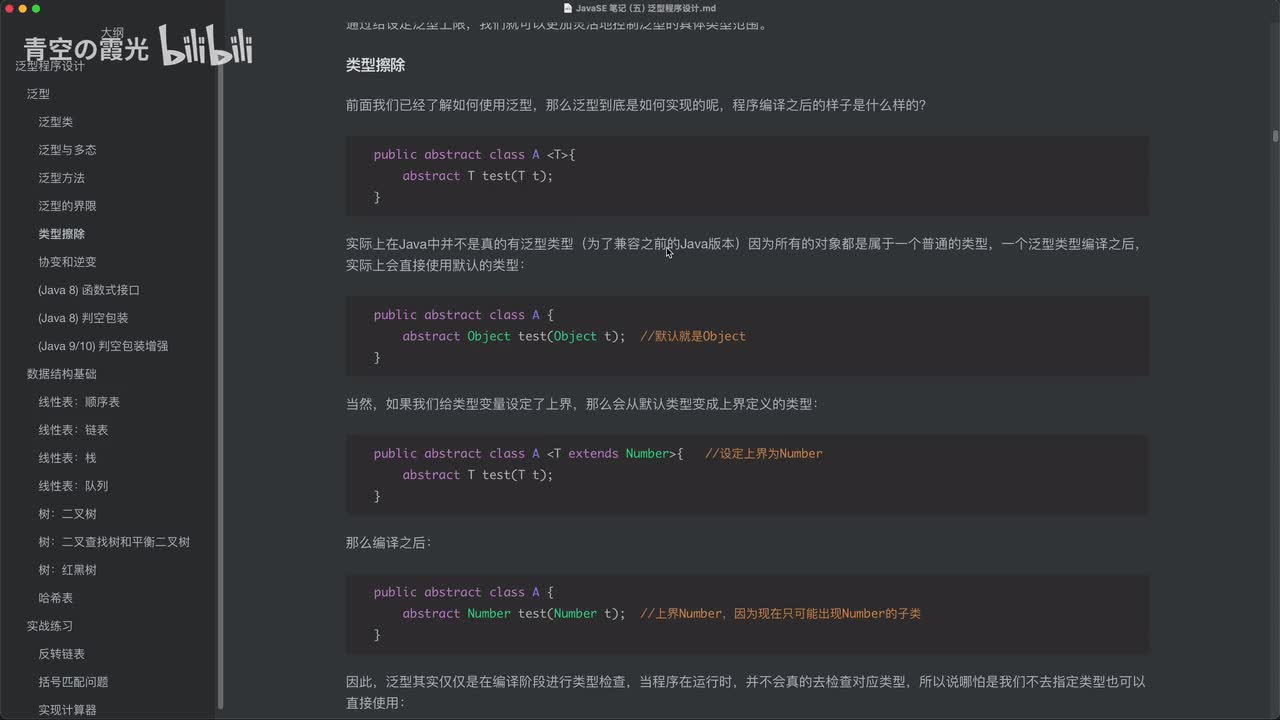Open outline heading 实战练习
Image resolution: width=1280 pixels, height=720 pixels.
click(x=50, y=626)
